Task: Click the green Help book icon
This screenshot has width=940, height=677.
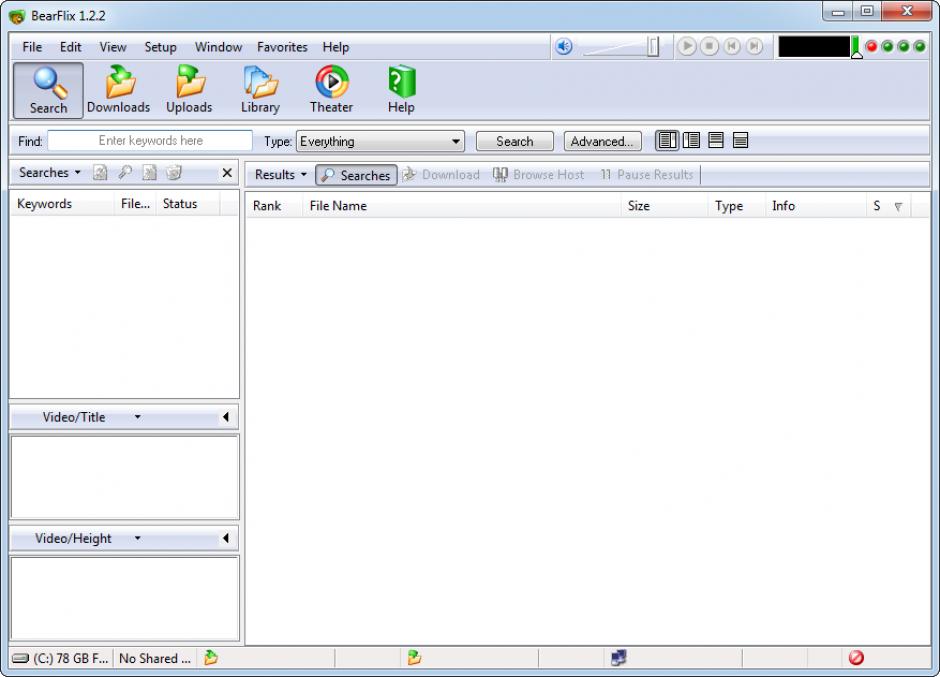Action: click(x=401, y=82)
